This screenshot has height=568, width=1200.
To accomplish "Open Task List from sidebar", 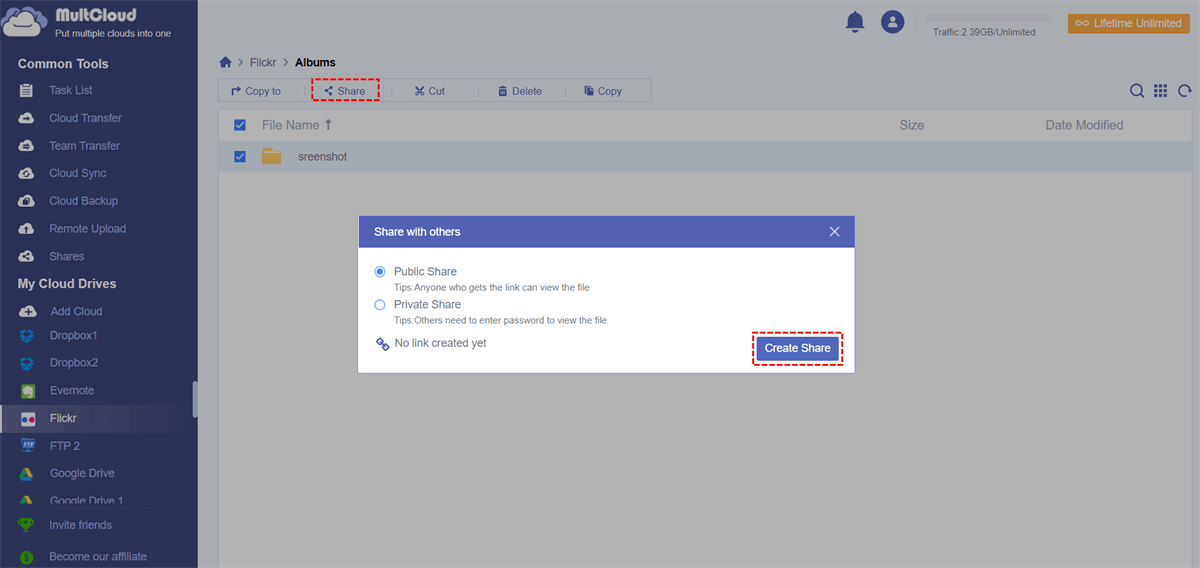I will click(70, 91).
